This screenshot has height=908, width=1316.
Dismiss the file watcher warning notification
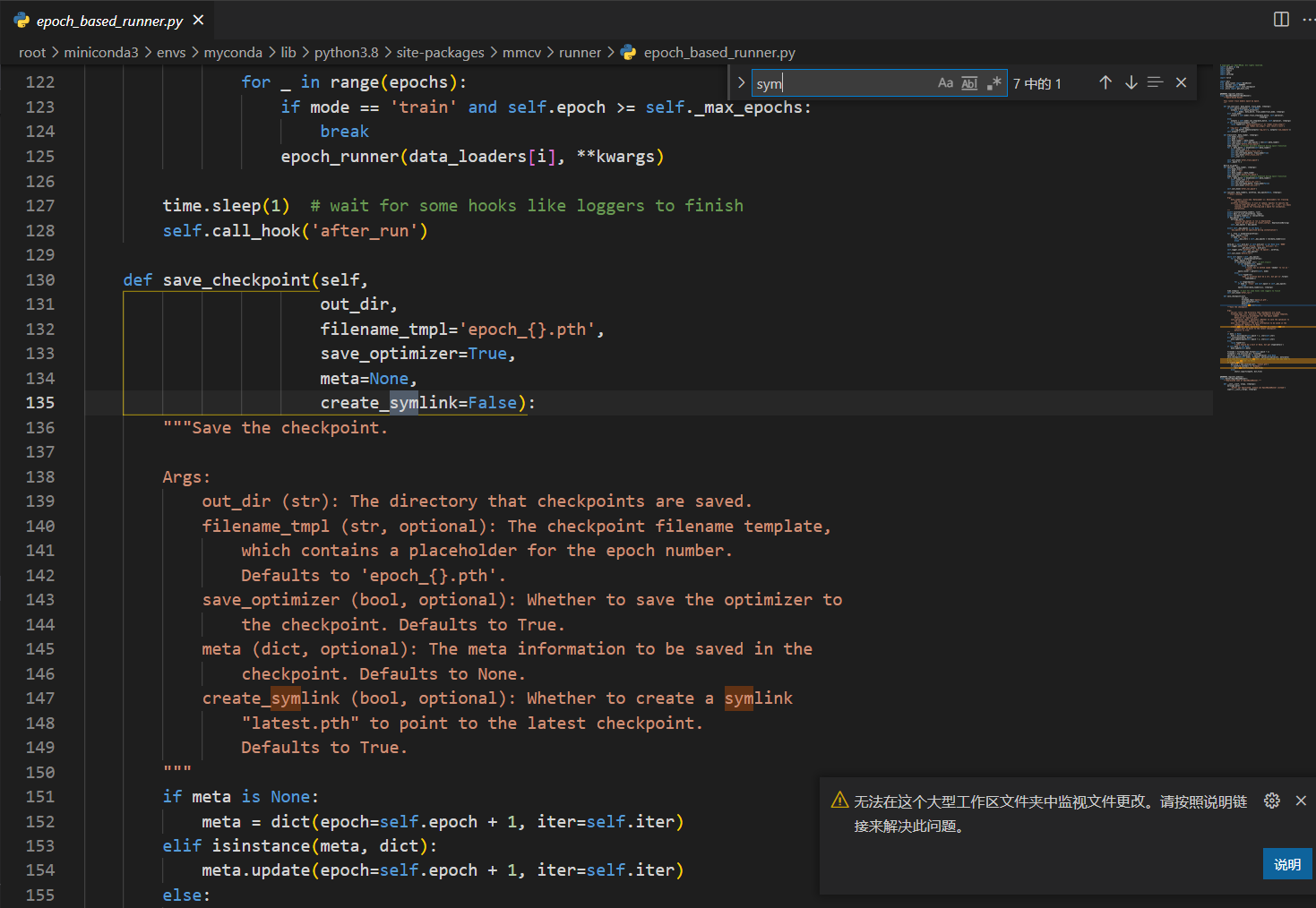click(x=1301, y=801)
